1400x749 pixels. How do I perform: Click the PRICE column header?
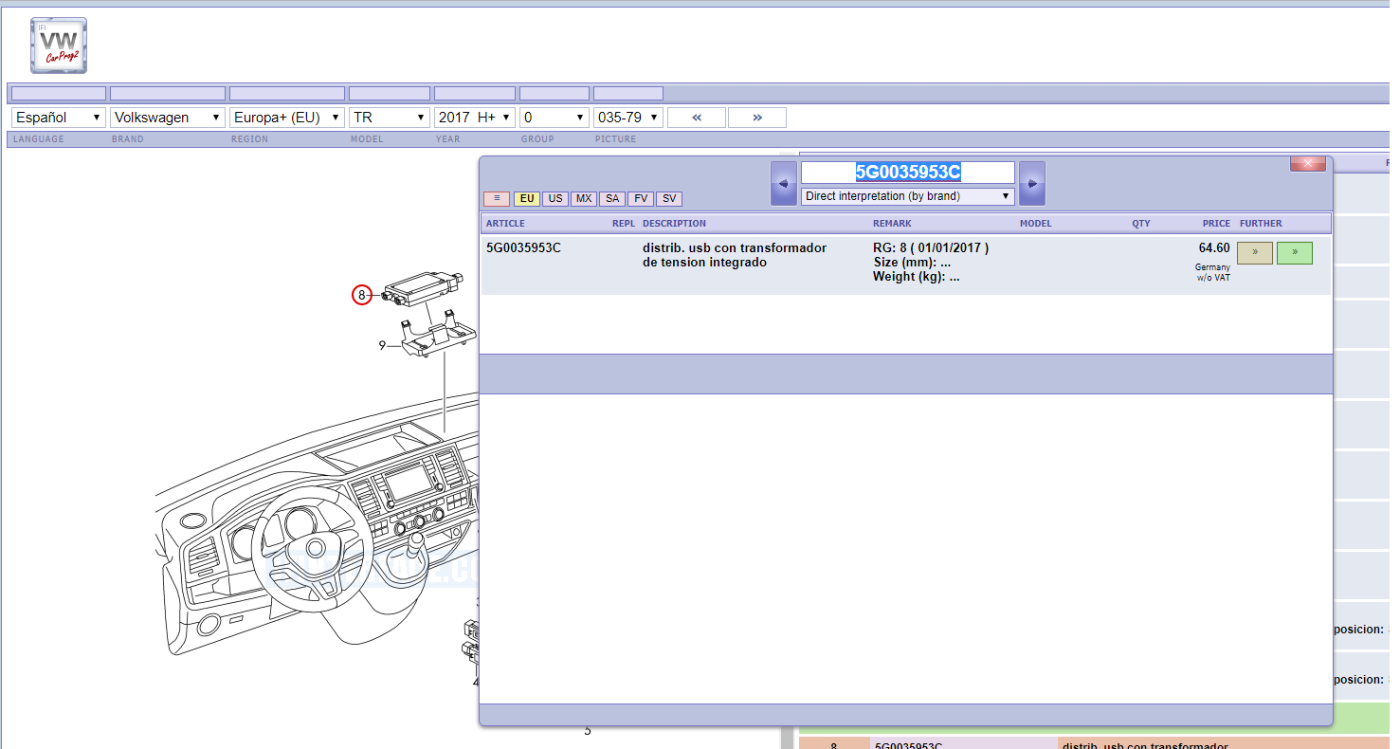tap(1216, 223)
